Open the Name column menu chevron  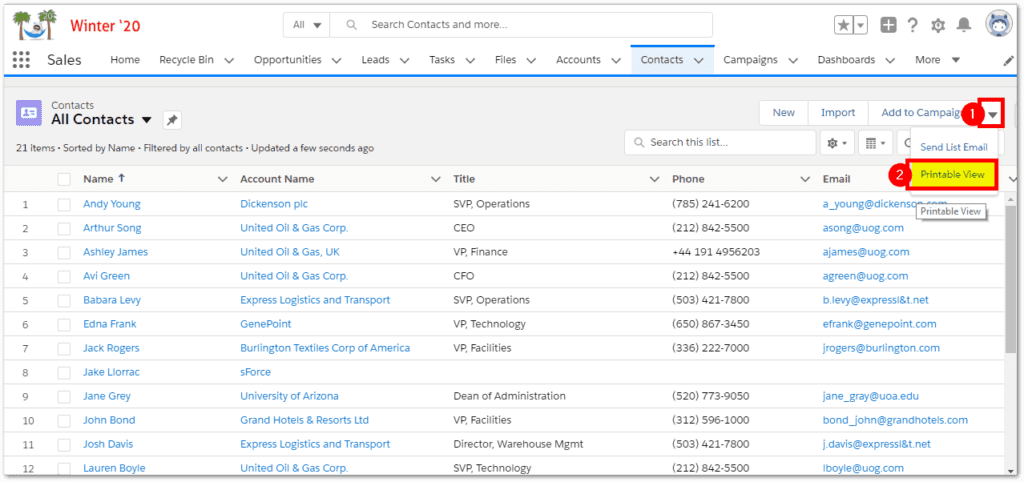point(223,179)
